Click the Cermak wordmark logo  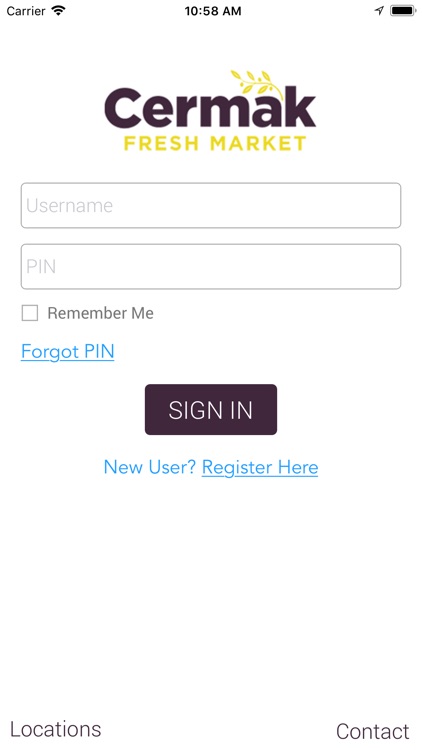click(210, 109)
